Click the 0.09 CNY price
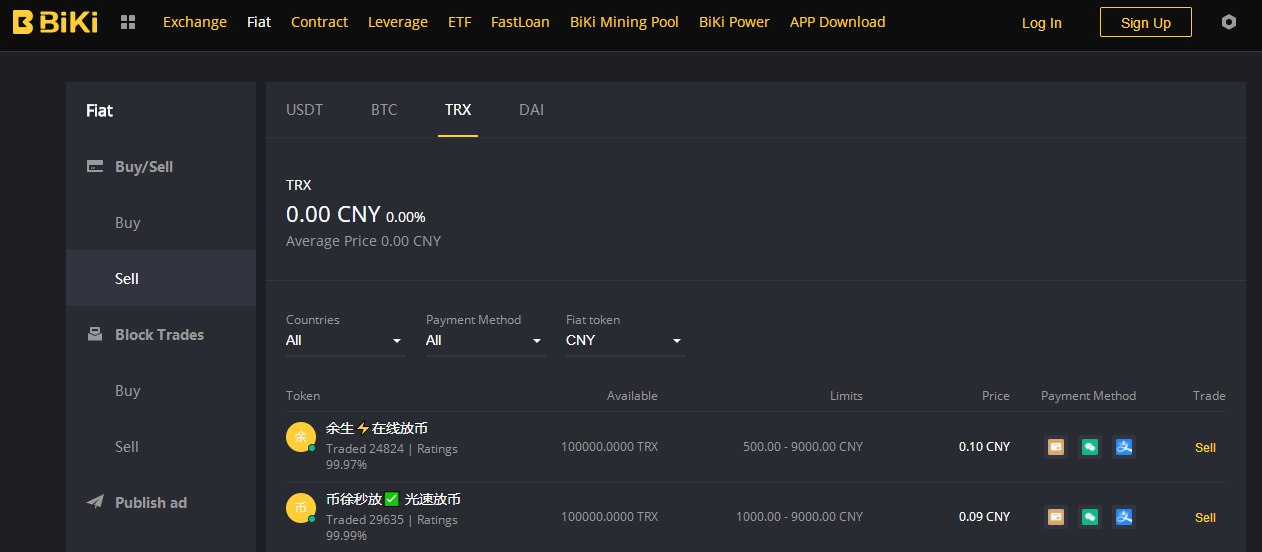The height and width of the screenshot is (552, 1262). coord(984,517)
